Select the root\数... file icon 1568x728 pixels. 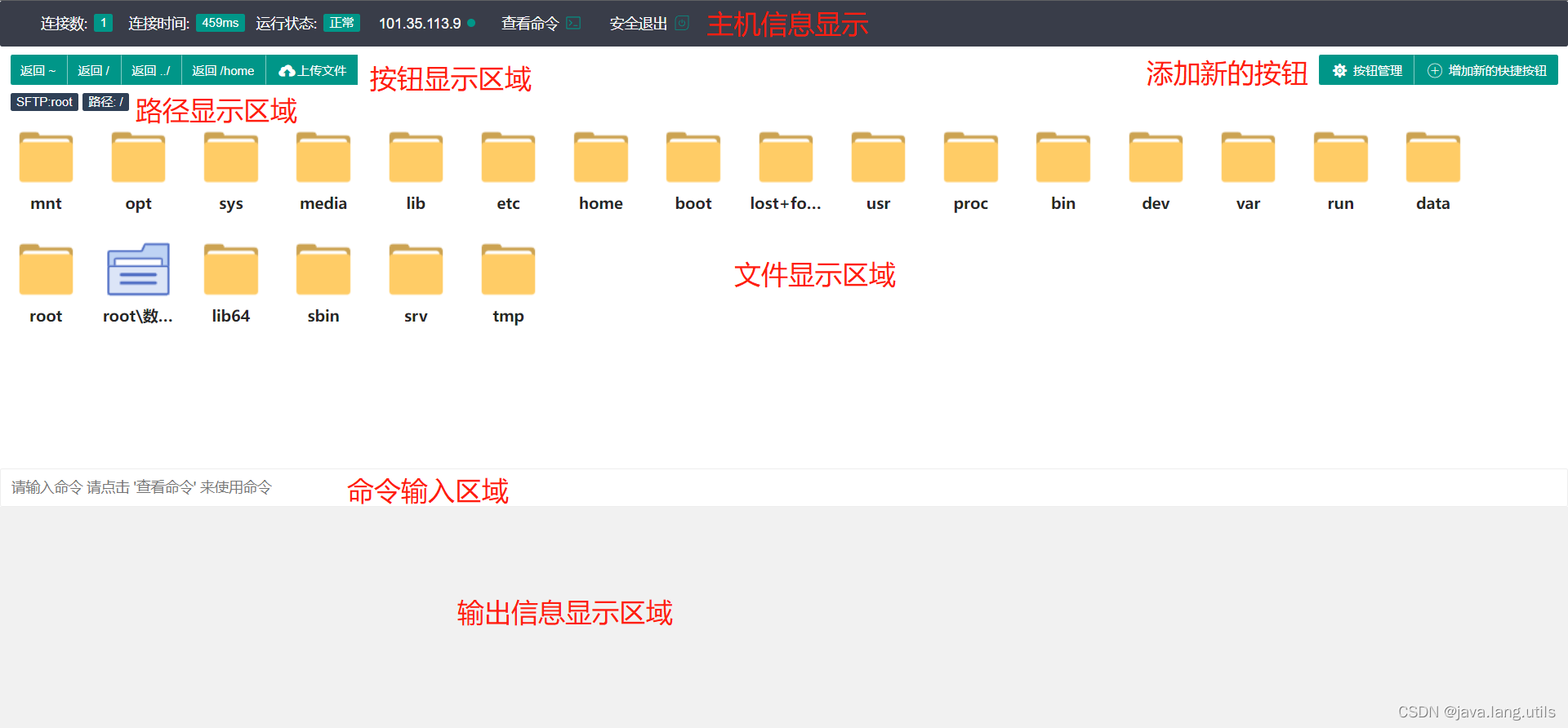coord(138,269)
